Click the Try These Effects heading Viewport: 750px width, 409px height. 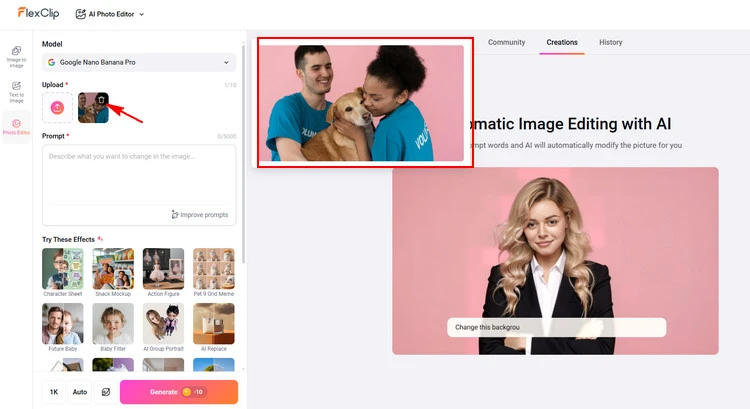[x=68, y=239]
